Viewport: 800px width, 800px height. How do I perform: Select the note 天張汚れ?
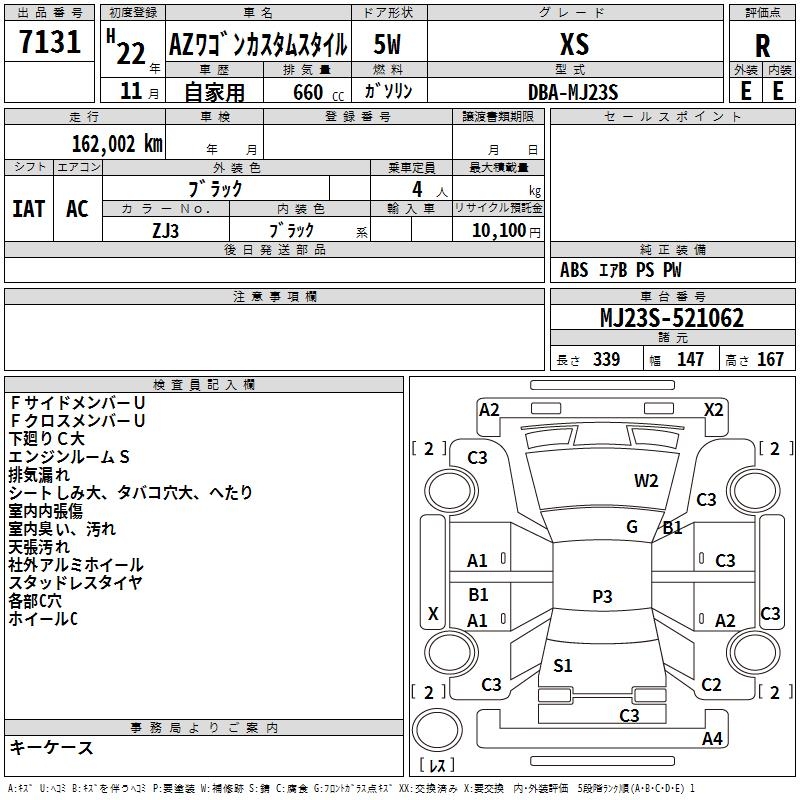pos(39,547)
